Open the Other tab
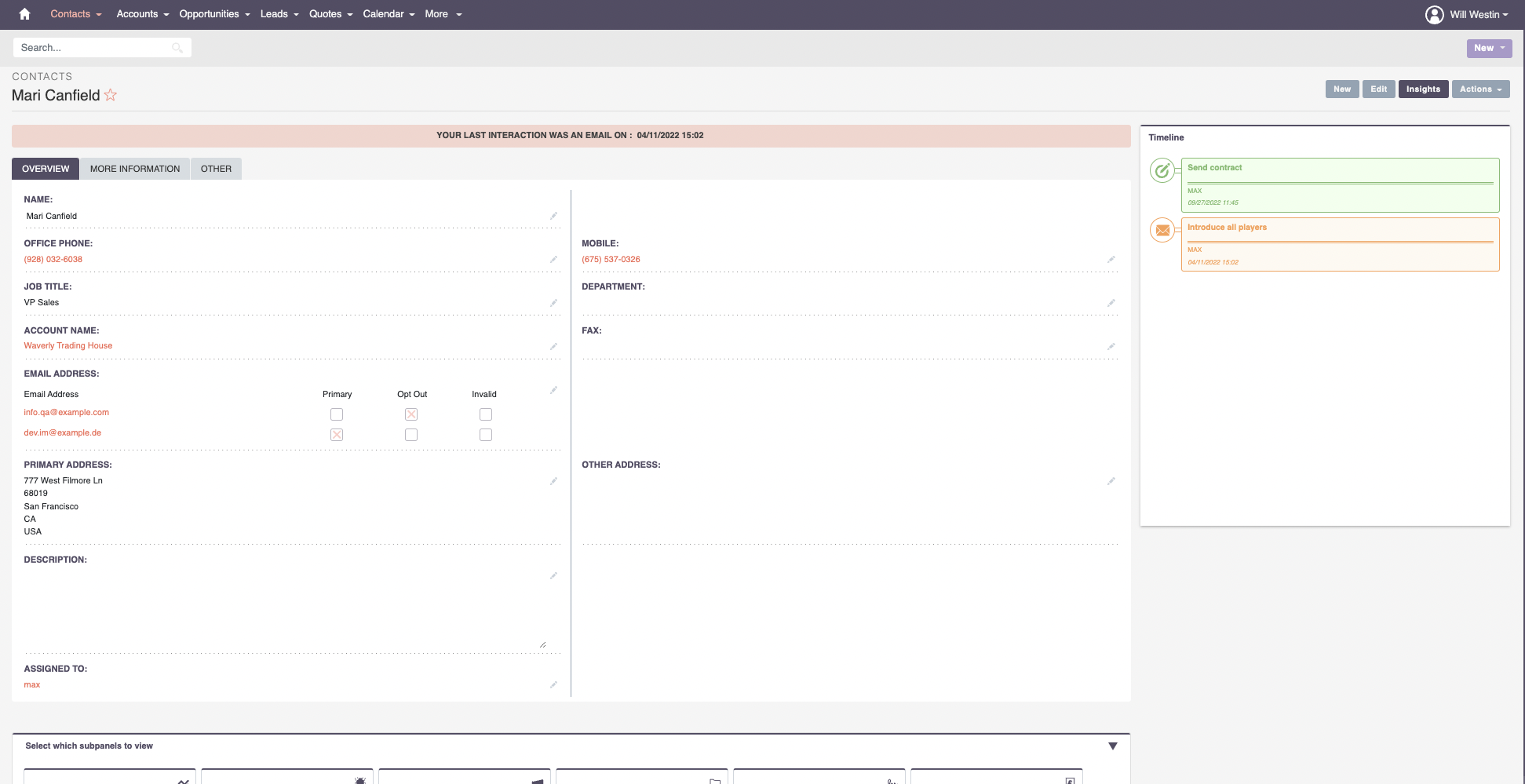The height and width of the screenshot is (784, 1525). (216, 169)
